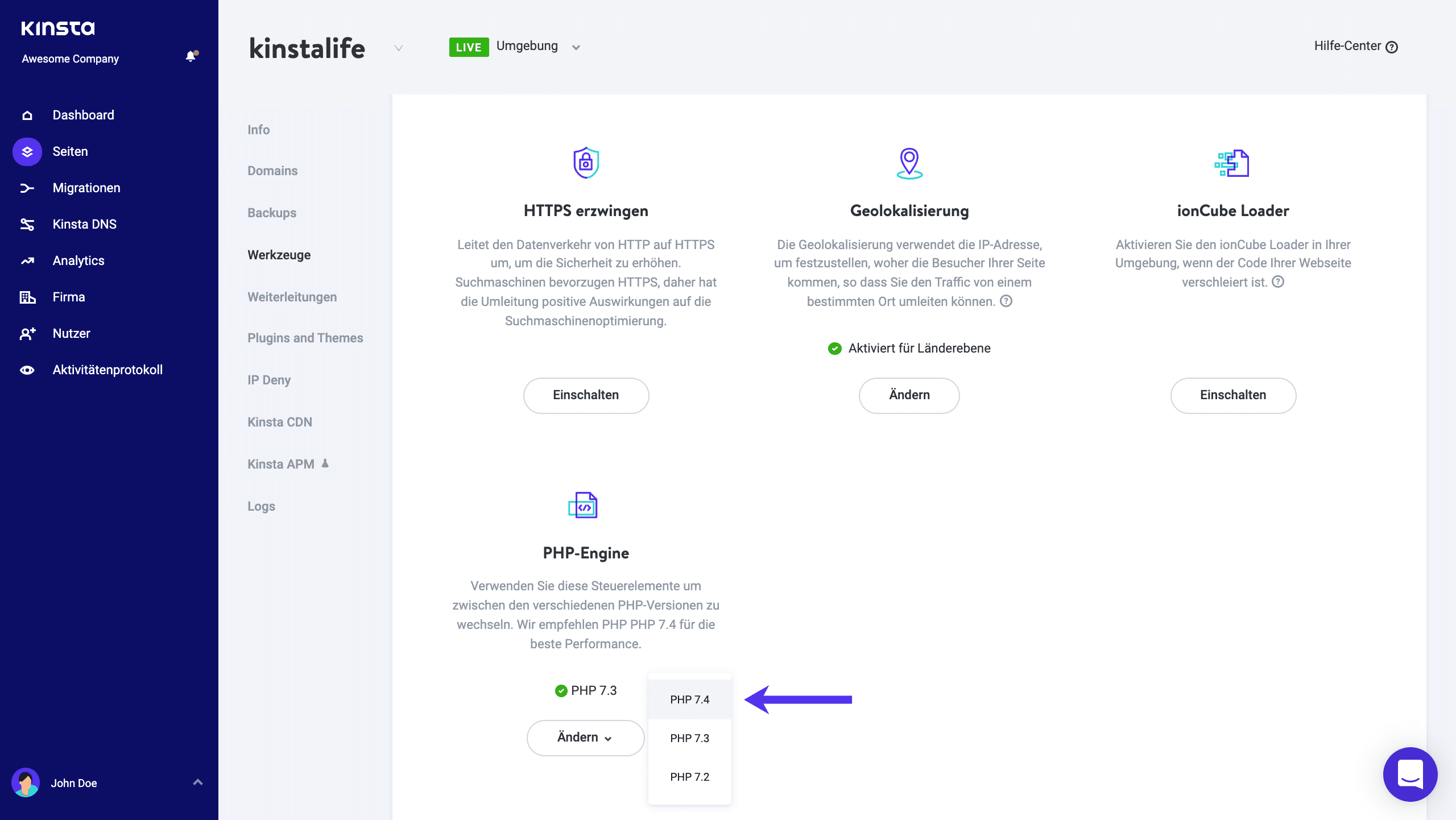The image size is (1456, 820).
Task: Click the PHP-Engine code icon
Action: [583, 505]
